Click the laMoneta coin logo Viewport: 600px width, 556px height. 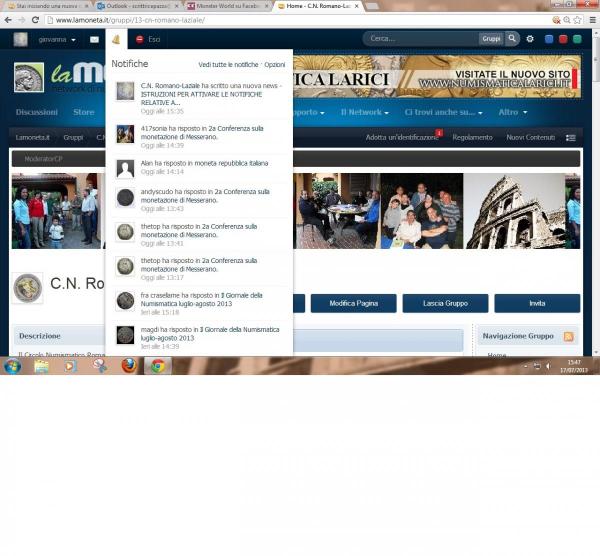tap(29, 78)
